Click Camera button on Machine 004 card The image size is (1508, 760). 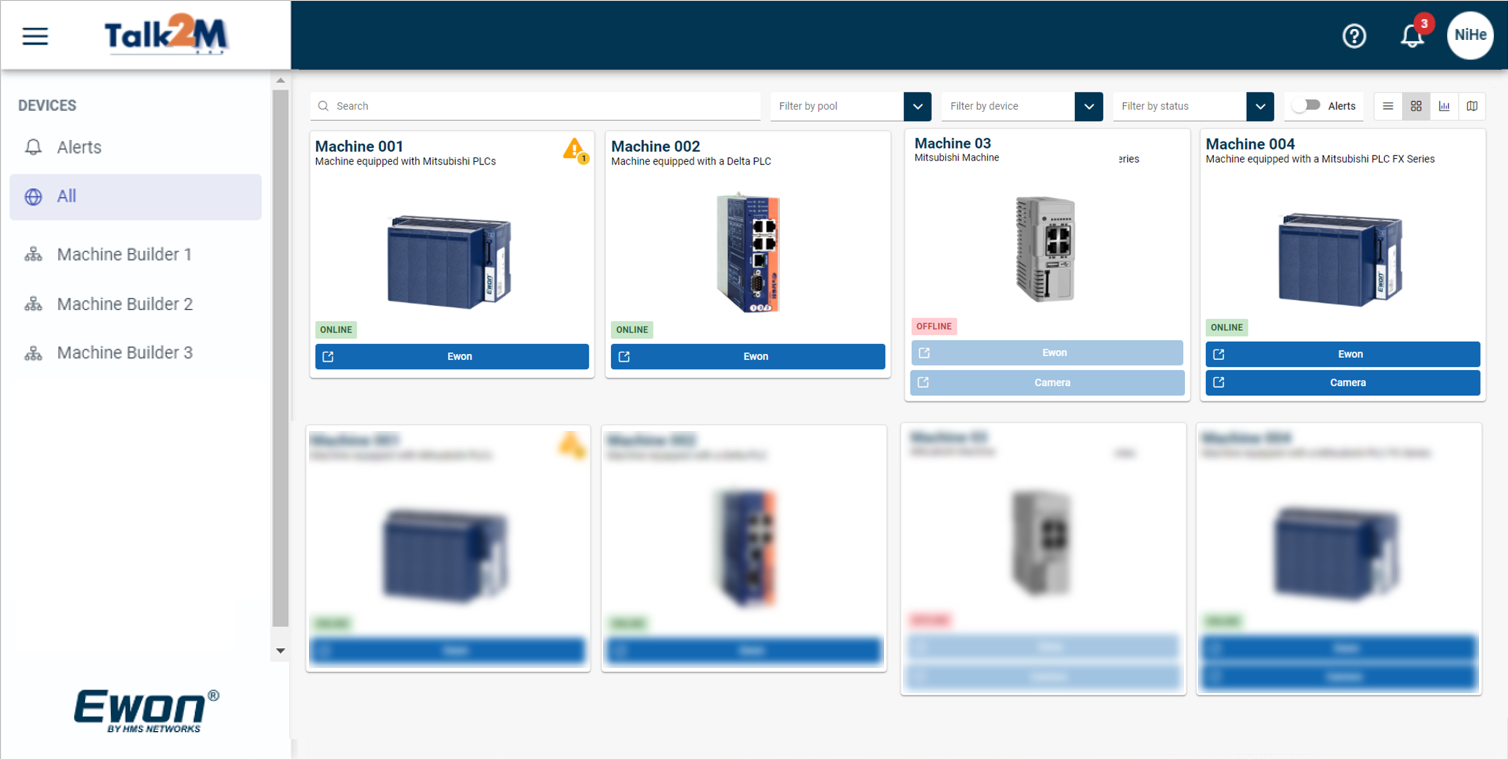(1343, 383)
